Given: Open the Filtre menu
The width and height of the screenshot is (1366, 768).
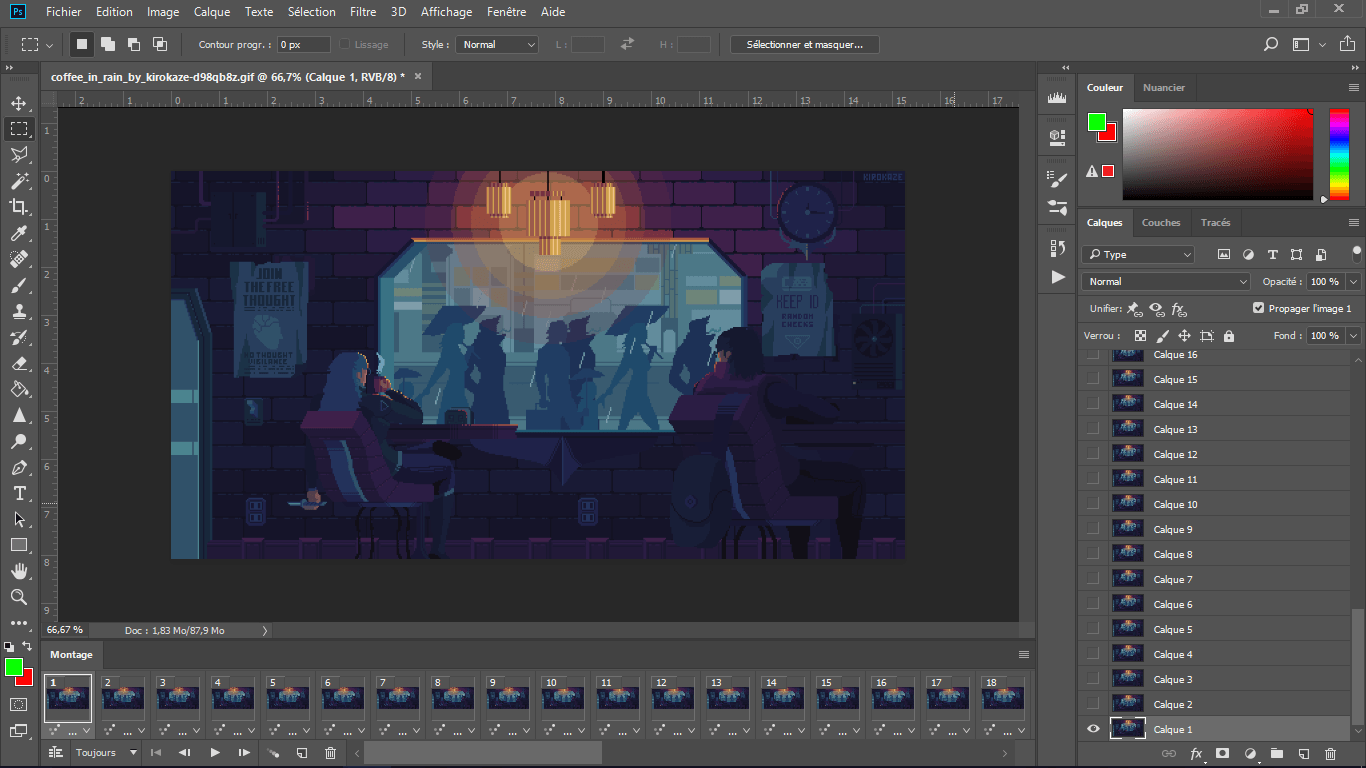Looking at the screenshot, I should 363,12.
